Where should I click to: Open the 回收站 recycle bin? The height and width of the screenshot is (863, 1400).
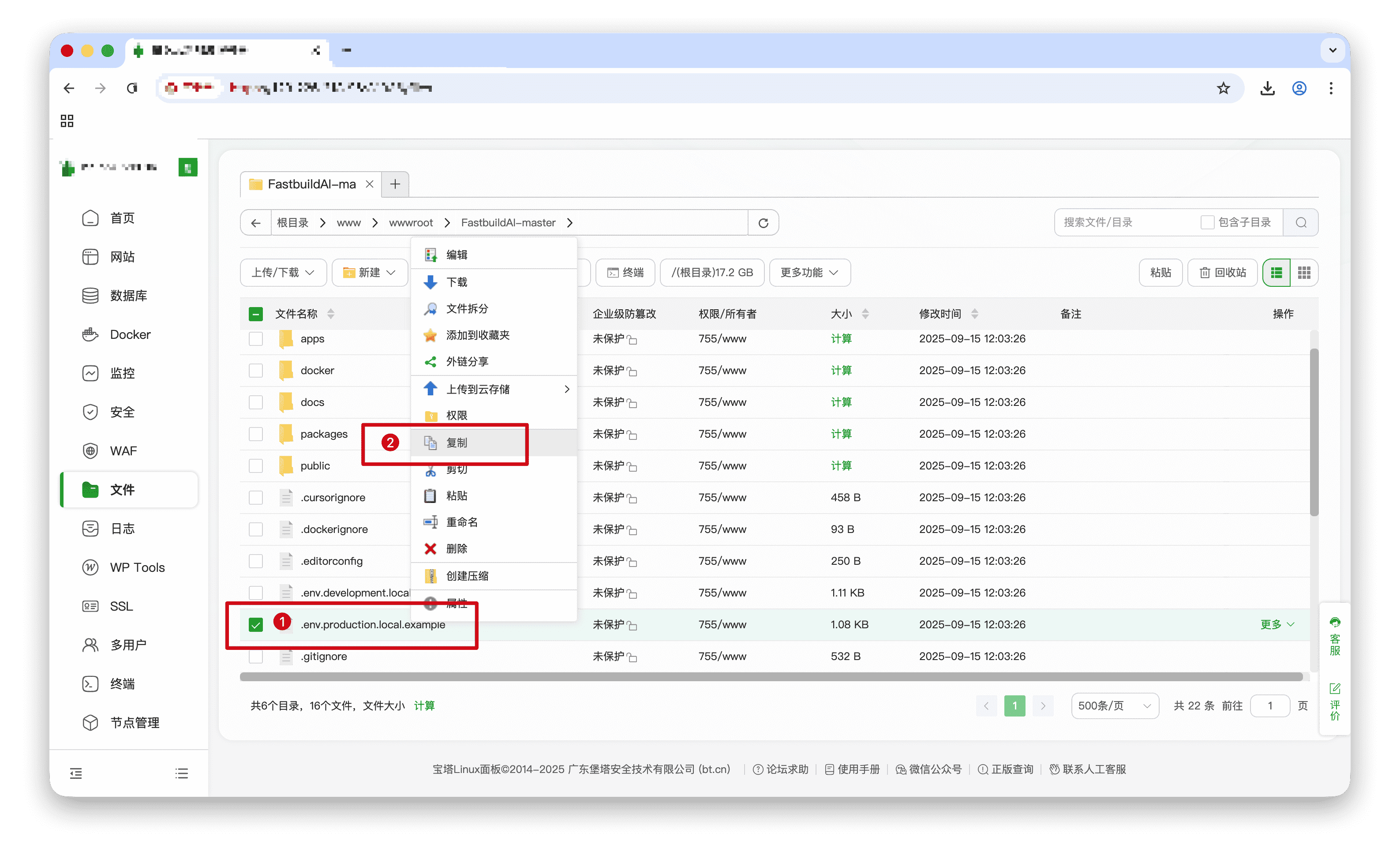[1222, 273]
